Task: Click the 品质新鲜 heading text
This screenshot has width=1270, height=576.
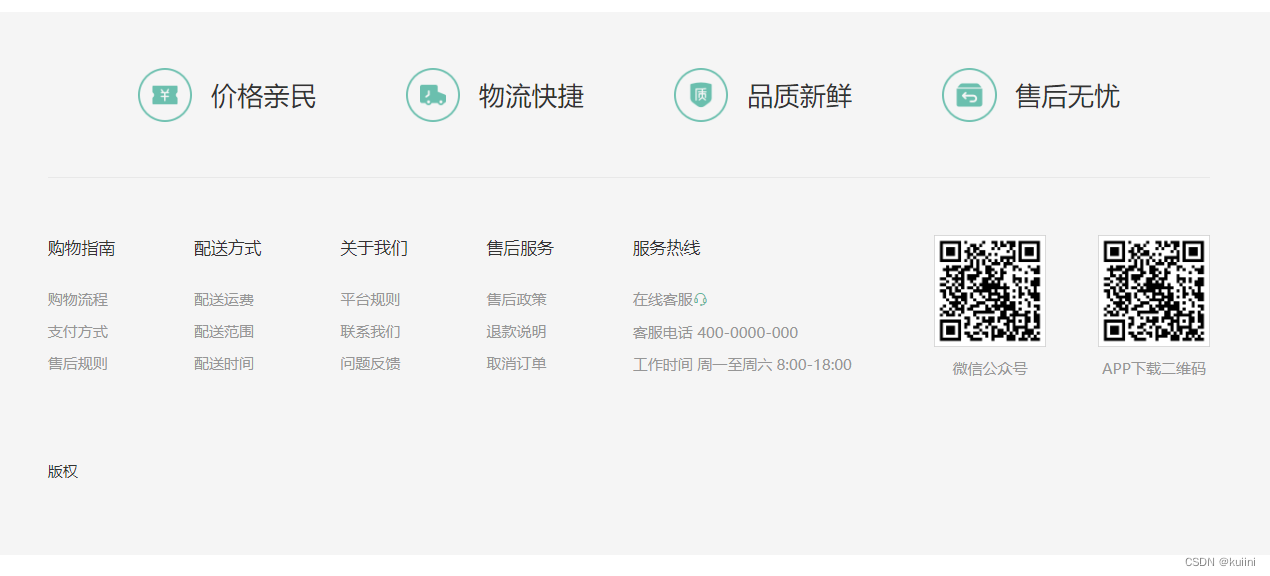Action: pos(799,96)
